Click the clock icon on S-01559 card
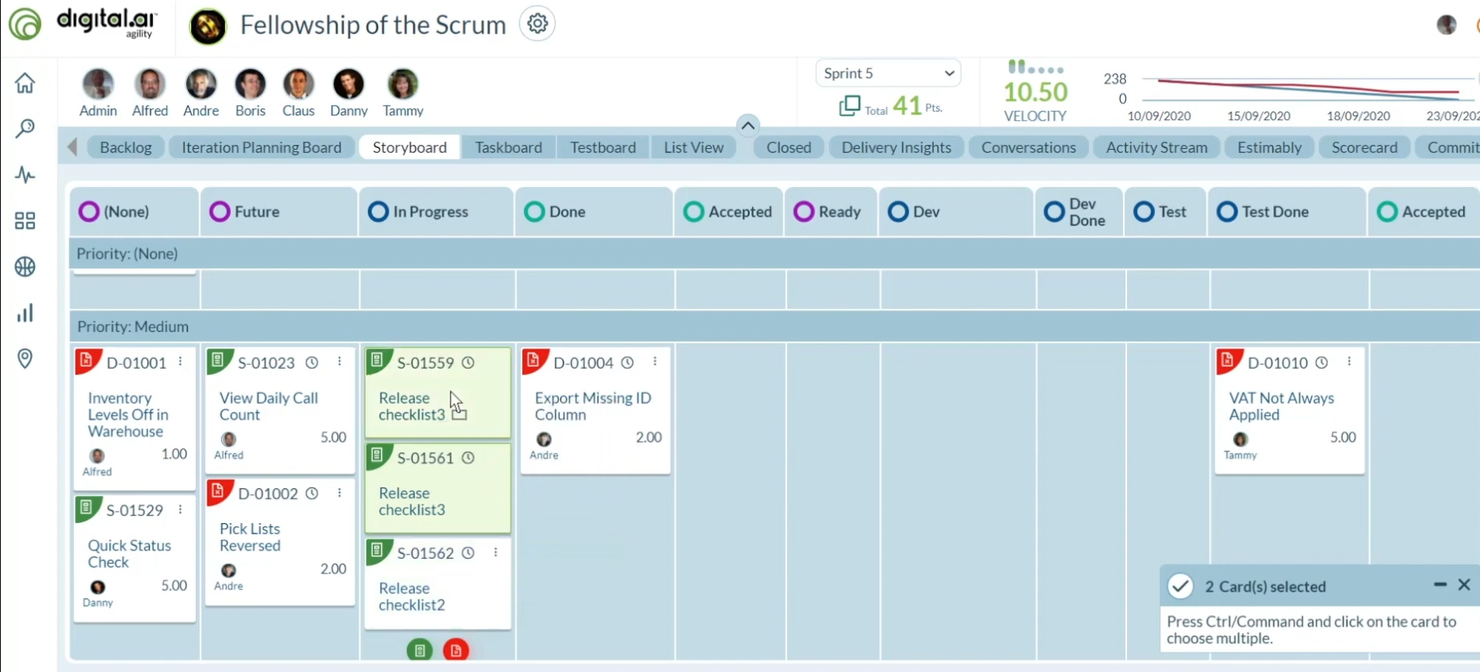1480x672 pixels. click(x=468, y=363)
